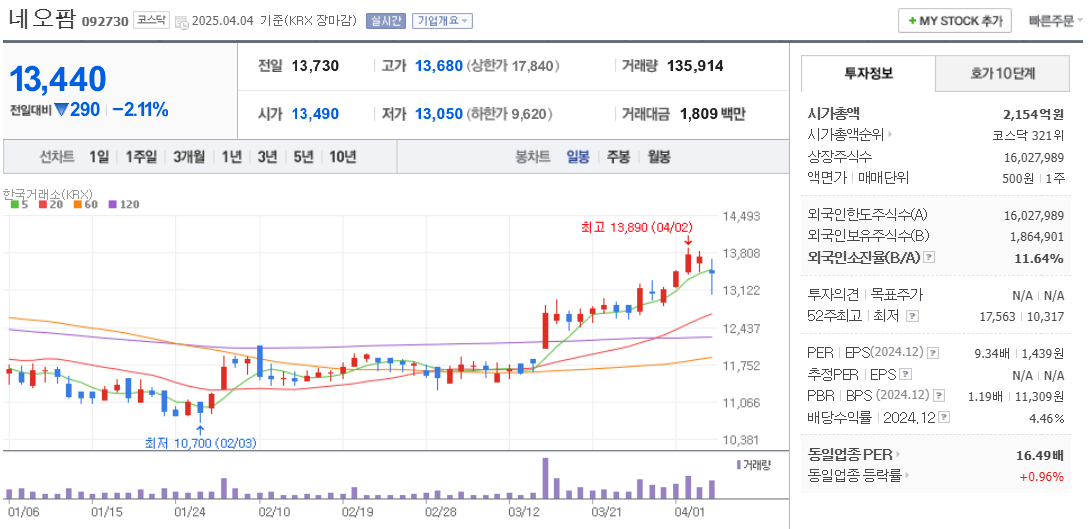Click the 거래량 volume legend marker
1090x529 pixels.
click(x=754, y=464)
